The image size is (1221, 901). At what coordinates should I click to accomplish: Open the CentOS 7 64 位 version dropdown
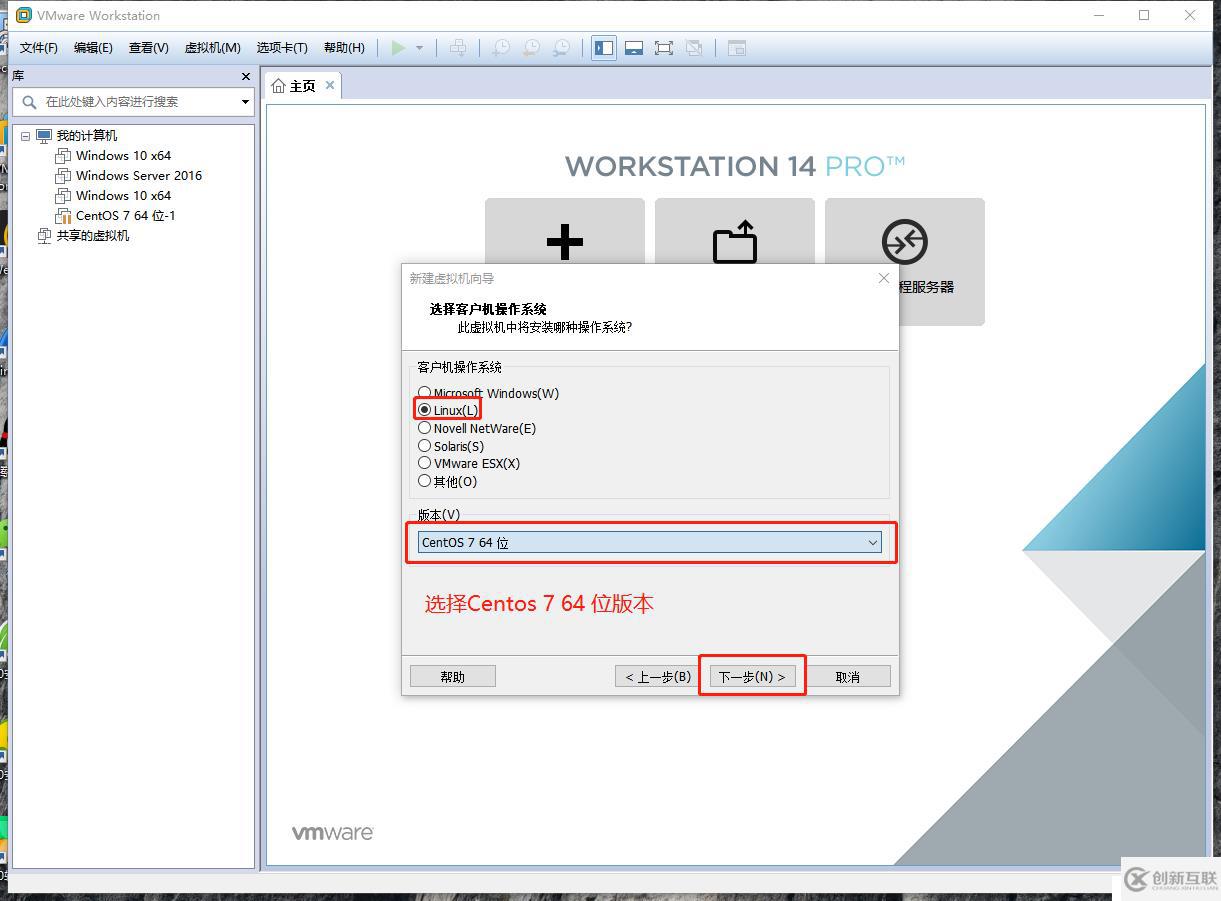pyautogui.click(x=650, y=542)
